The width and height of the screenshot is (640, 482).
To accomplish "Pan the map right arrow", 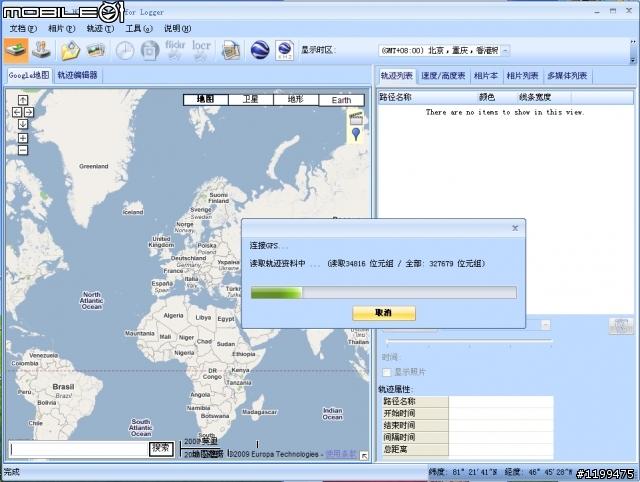I will coord(29,112).
